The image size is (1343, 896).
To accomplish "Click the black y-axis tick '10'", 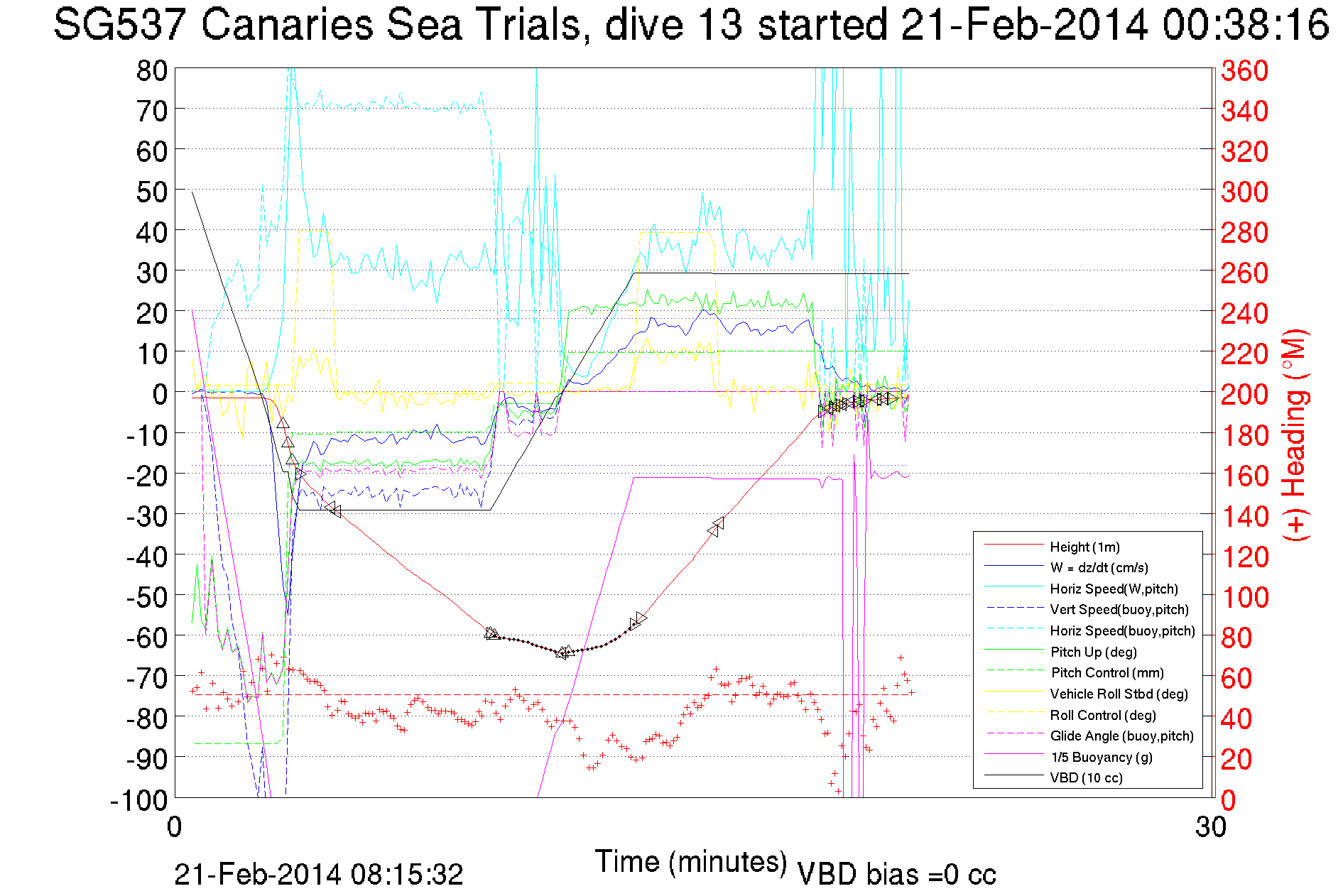I will click(152, 354).
